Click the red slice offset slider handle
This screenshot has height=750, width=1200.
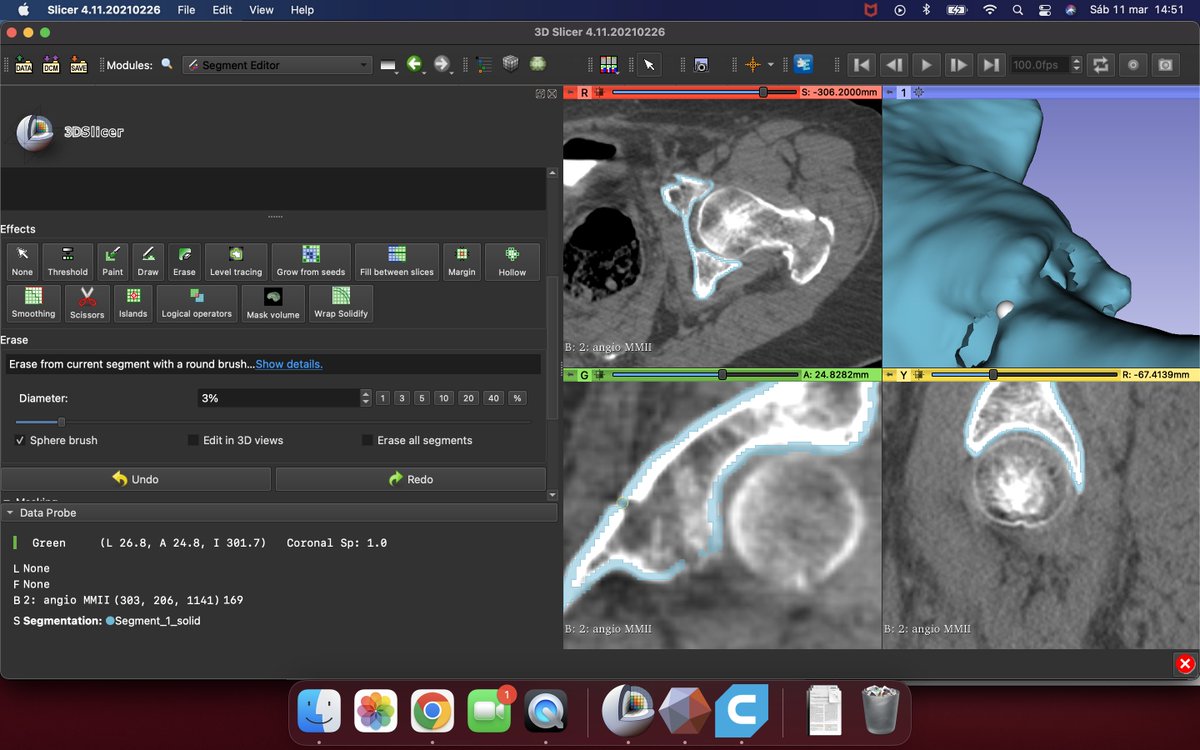[x=763, y=92]
